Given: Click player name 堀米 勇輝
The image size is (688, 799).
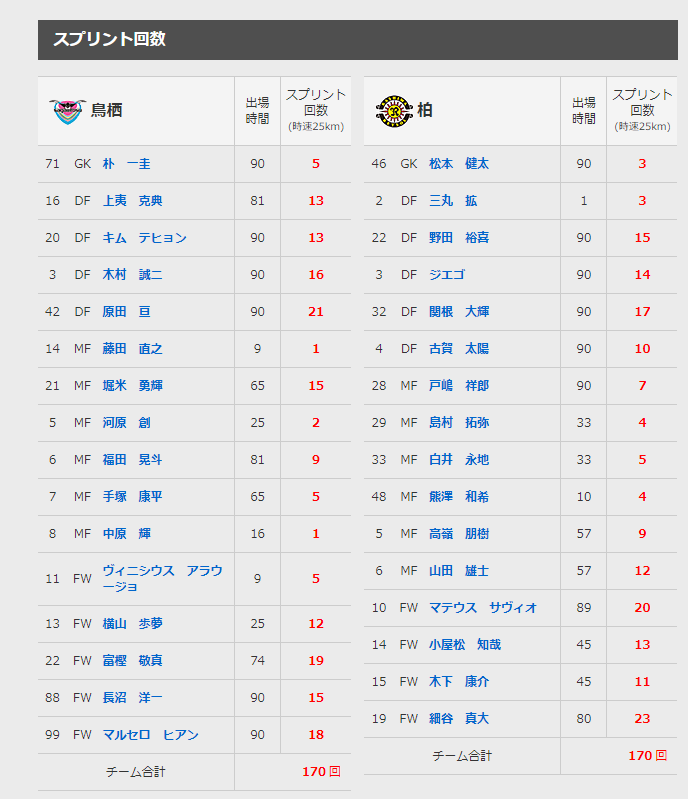Looking at the screenshot, I should pyautogui.click(x=133, y=386).
